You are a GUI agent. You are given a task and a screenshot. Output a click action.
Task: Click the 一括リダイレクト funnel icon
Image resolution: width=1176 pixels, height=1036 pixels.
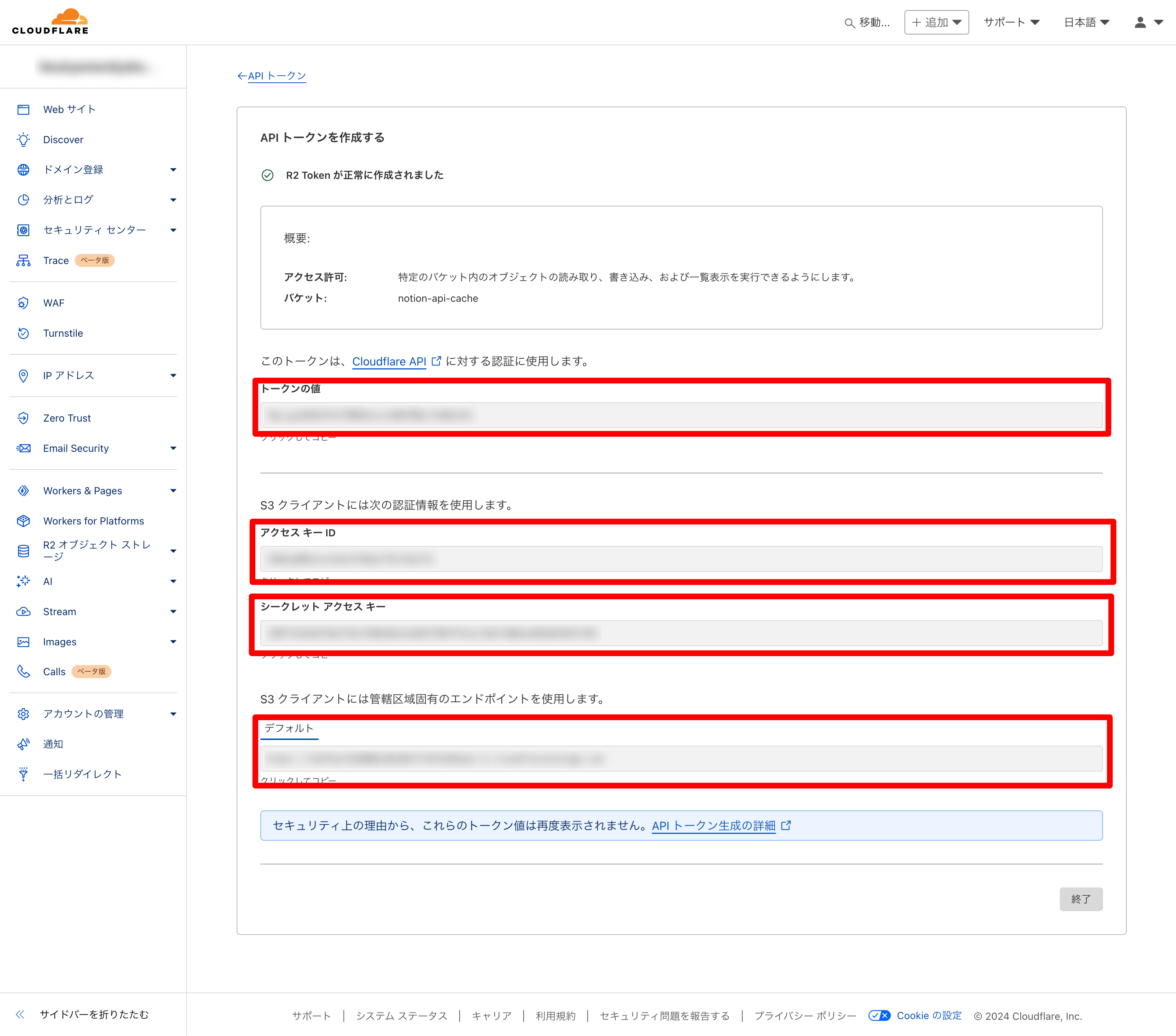pos(23,774)
